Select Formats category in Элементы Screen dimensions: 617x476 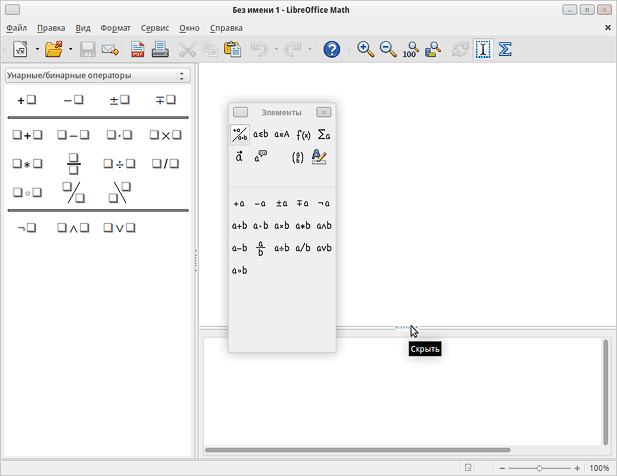[319, 157]
